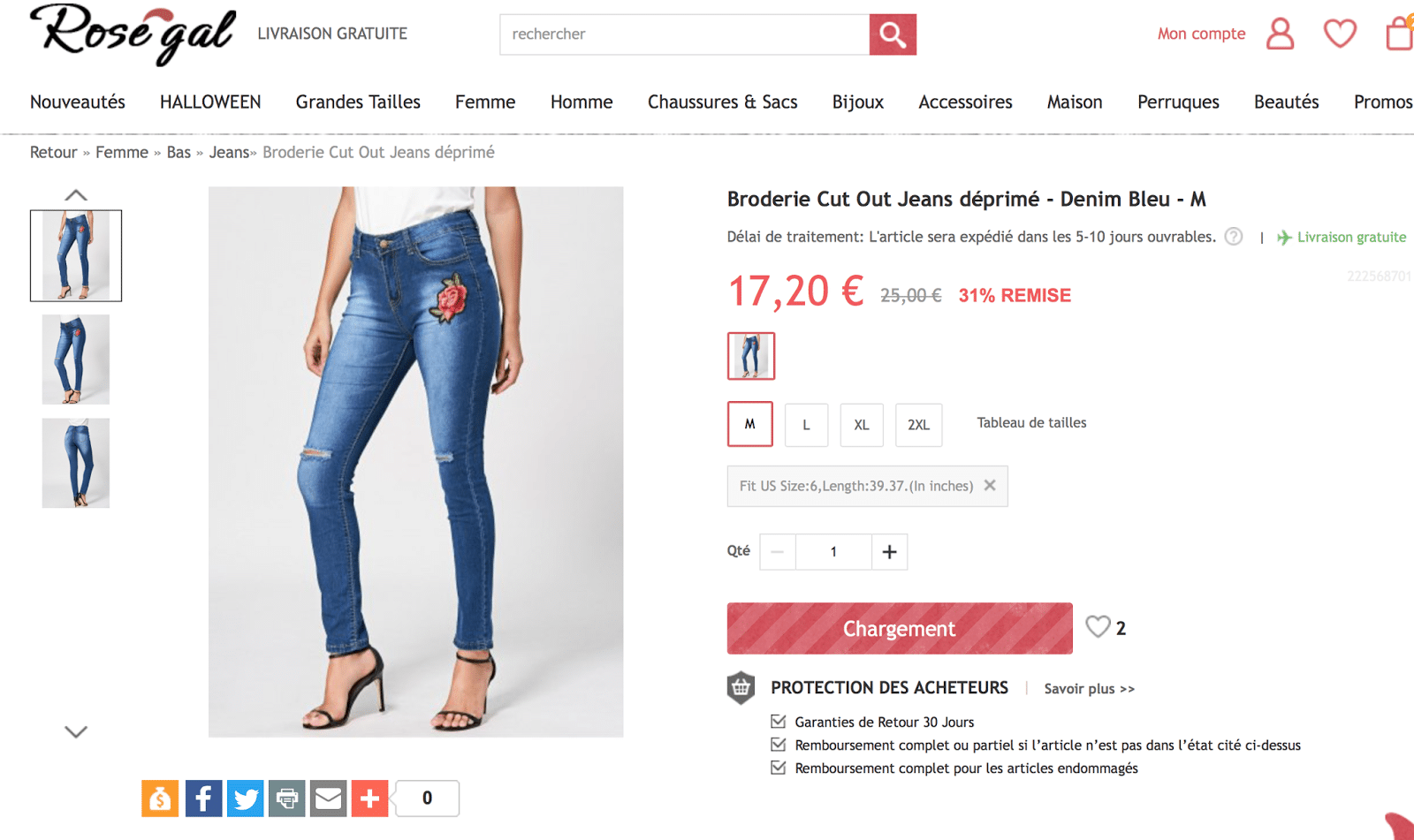1414x840 pixels.
Task: Open the processing time help icon
Action: point(1234,237)
